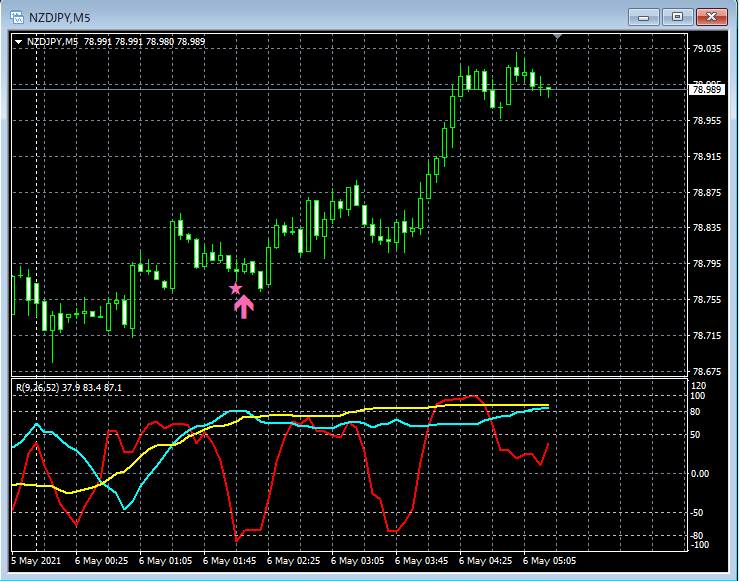Maximize the NZDJPY,M5 chart window
740x581 pixels.
(677, 17)
